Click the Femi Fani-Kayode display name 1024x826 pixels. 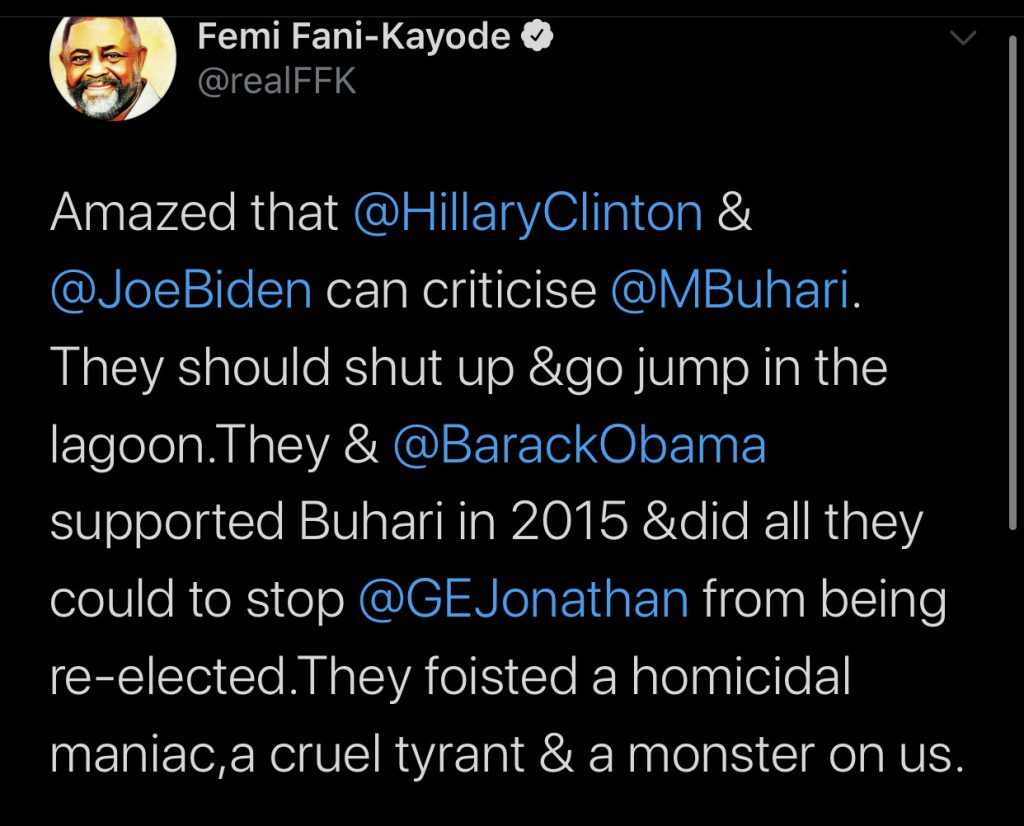click(355, 38)
